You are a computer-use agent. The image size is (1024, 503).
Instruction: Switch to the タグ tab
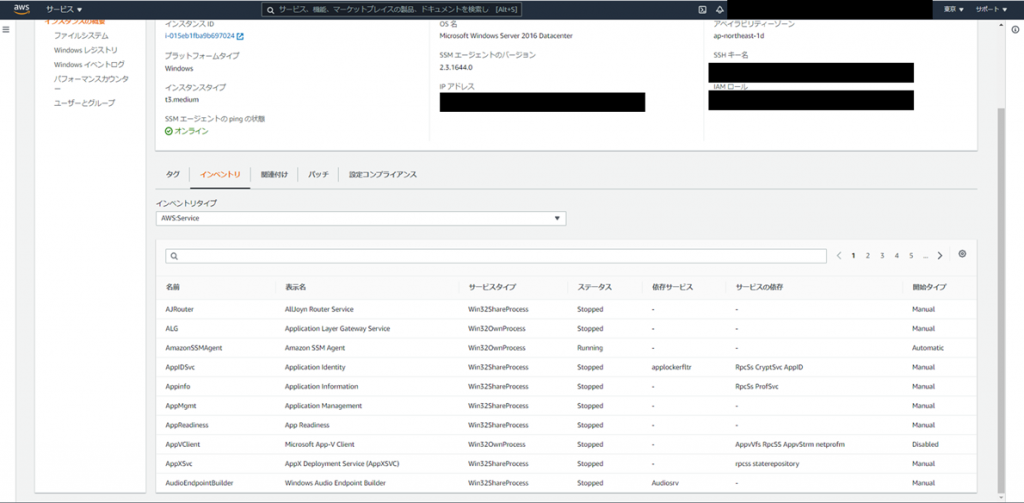(x=172, y=175)
